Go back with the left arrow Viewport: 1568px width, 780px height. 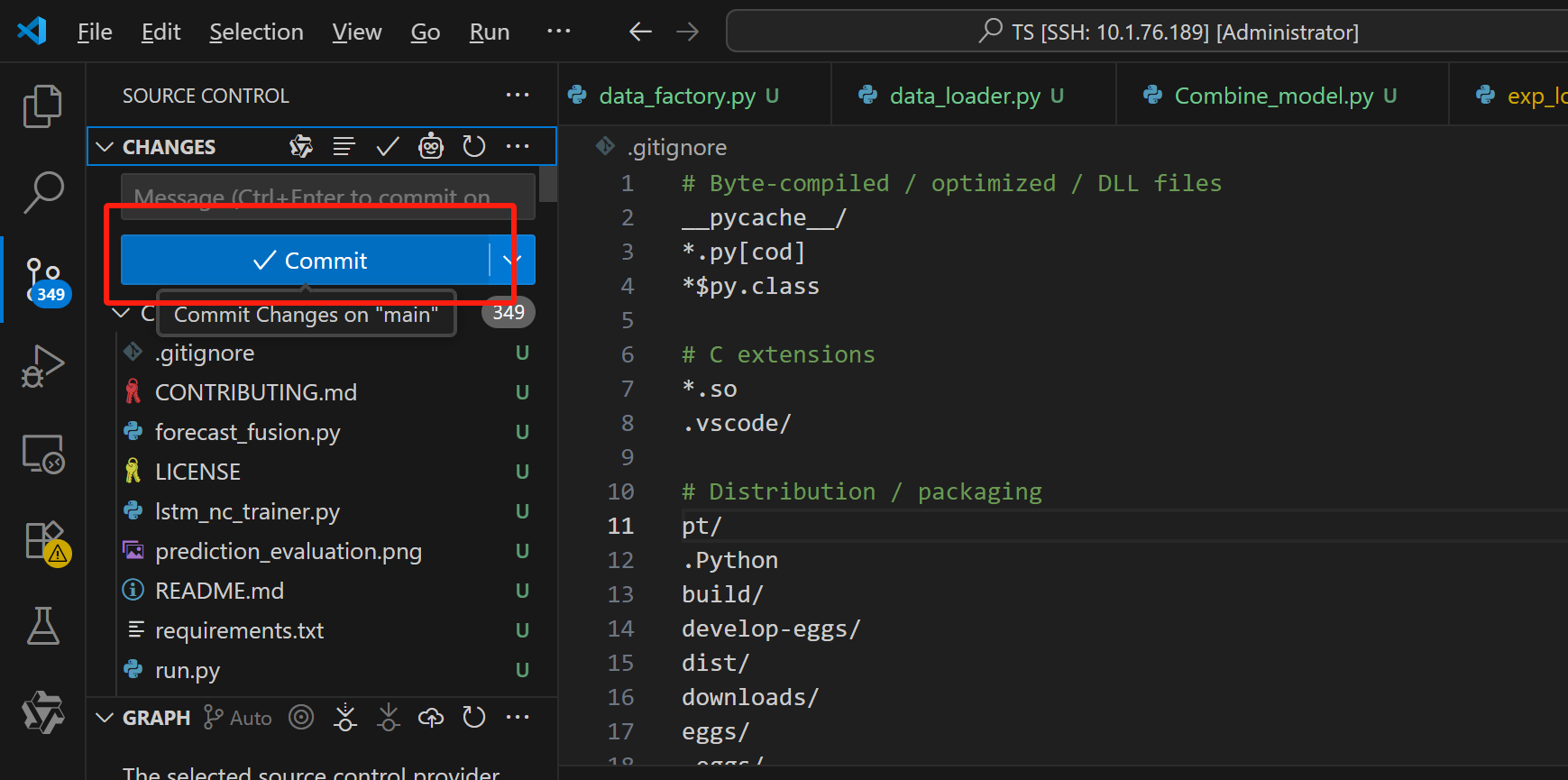[x=640, y=32]
